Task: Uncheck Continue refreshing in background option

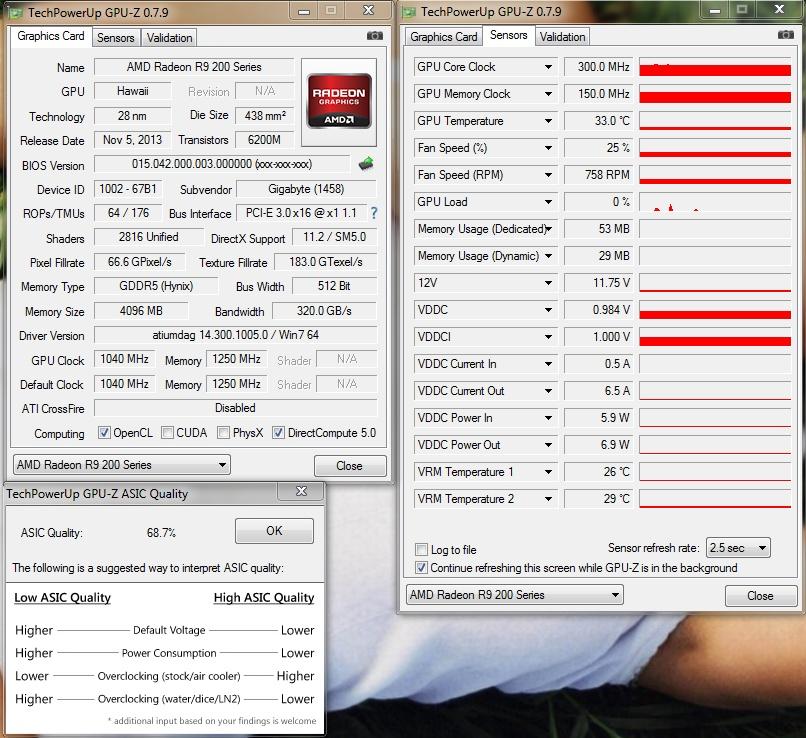Action: (x=422, y=568)
